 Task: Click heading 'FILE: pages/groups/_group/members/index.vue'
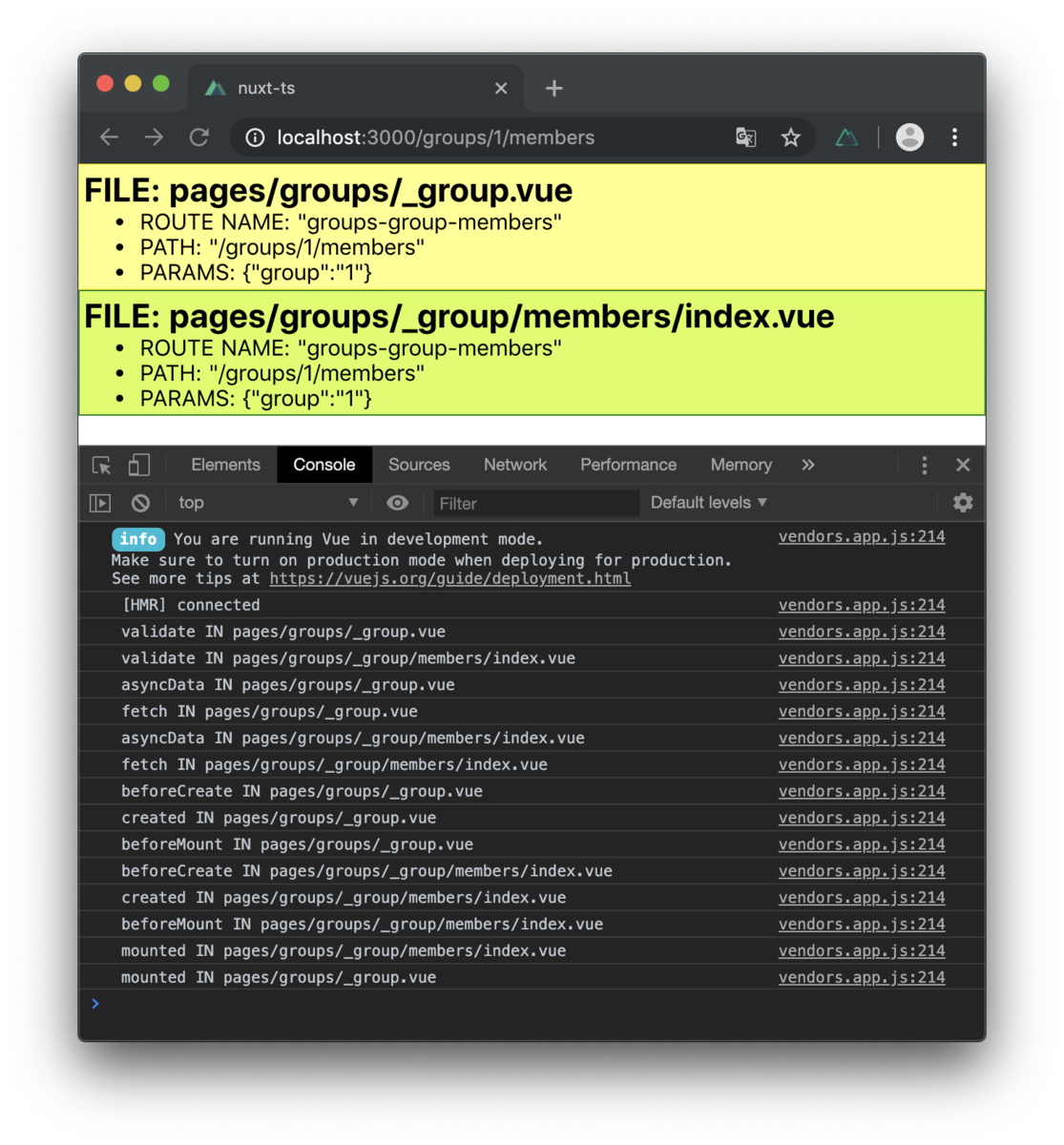[459, 317]
